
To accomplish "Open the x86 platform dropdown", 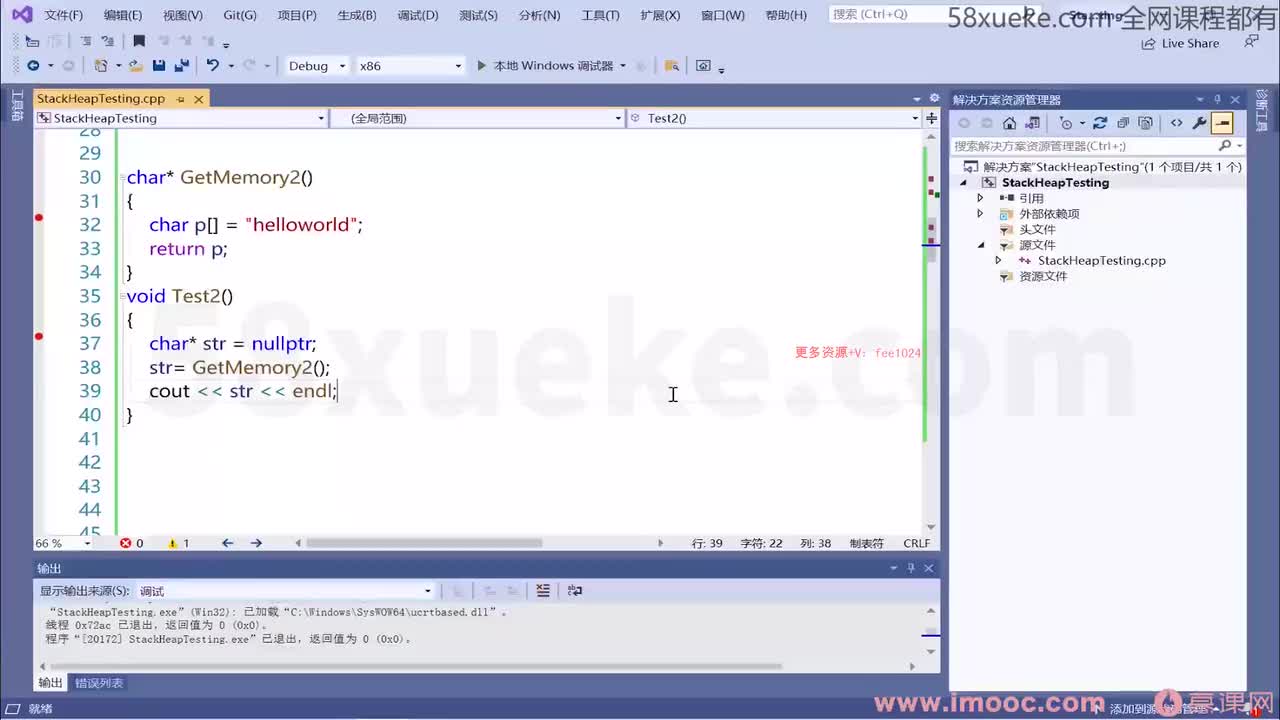I will (x=411, y=65).
